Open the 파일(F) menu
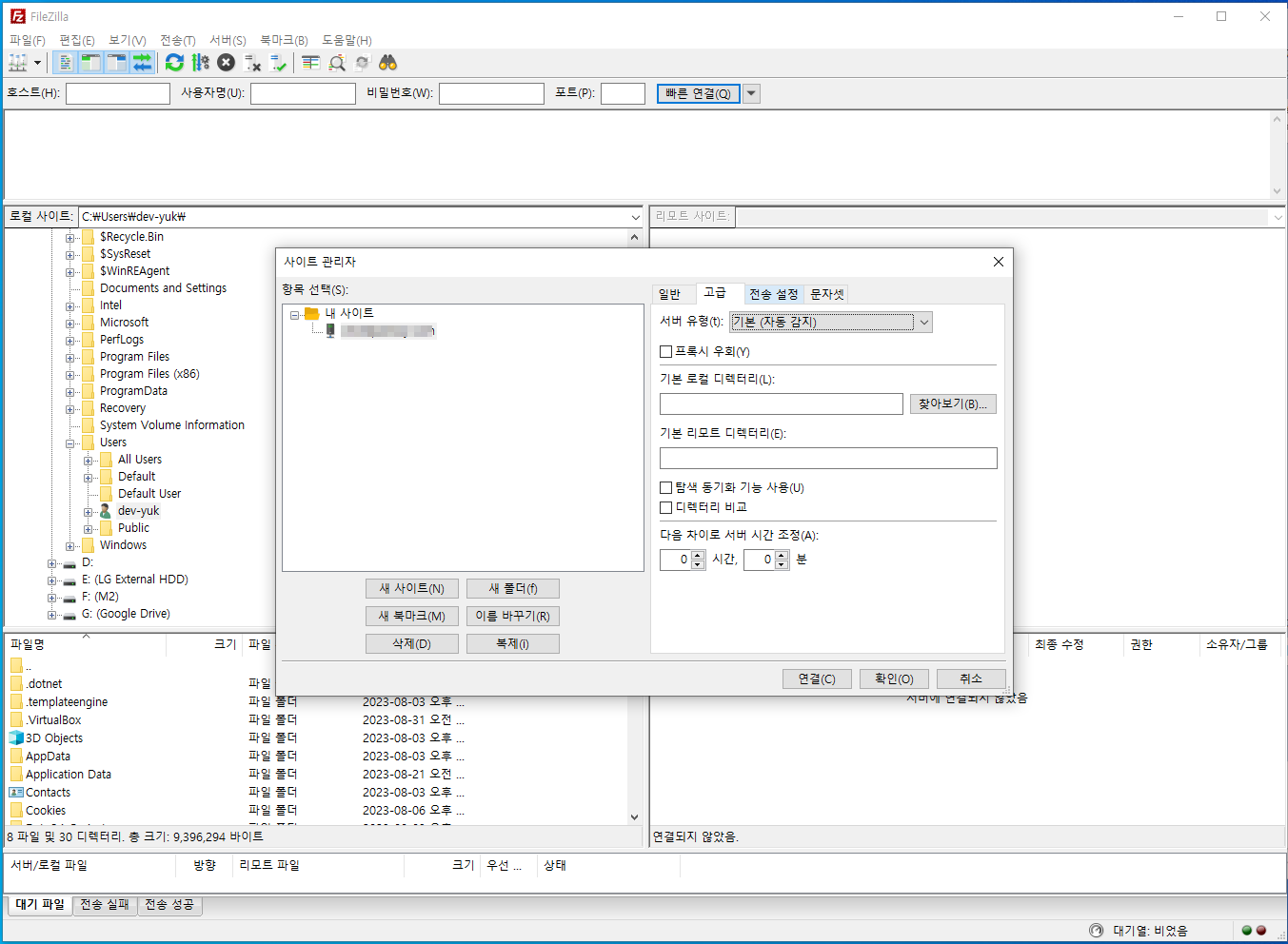Screen dimensions: 1288x944 tap(27, 40)
